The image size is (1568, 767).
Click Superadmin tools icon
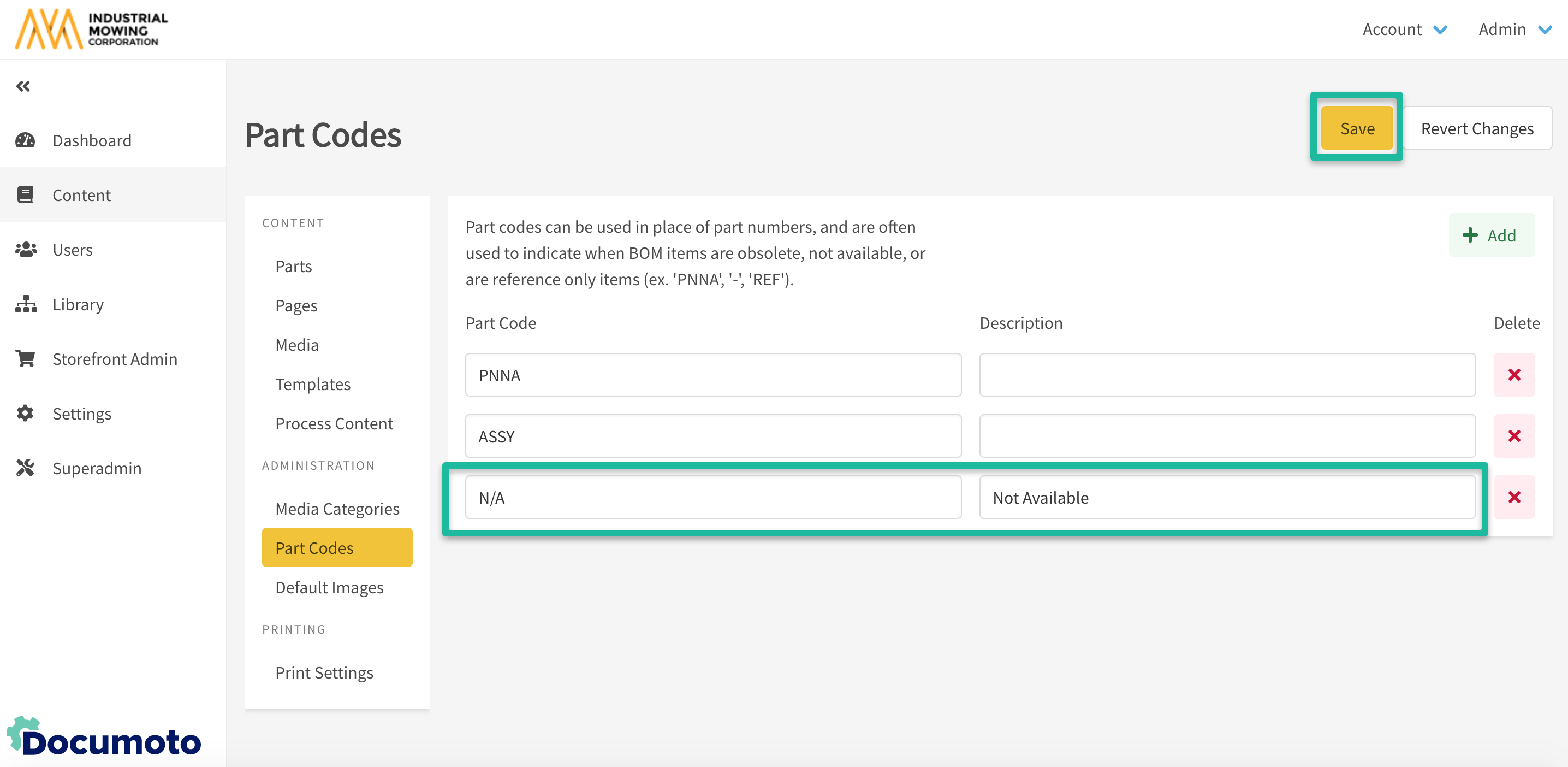click(25, 468)
